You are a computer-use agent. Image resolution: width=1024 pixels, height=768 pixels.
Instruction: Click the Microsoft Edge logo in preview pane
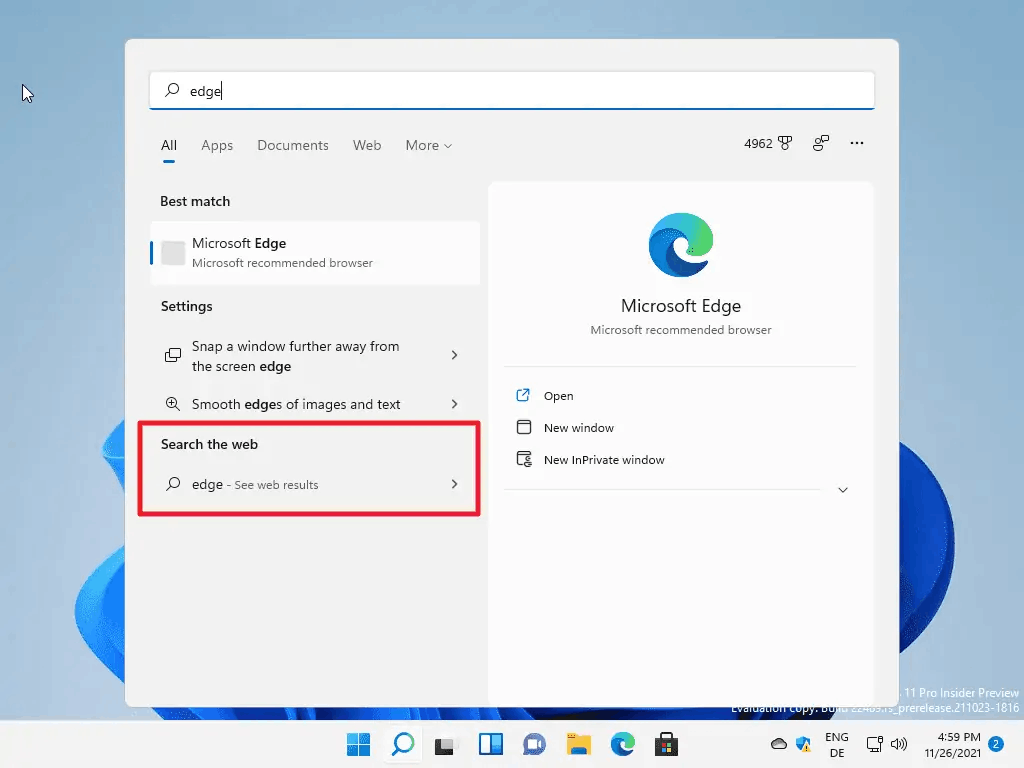coord(681,243)
